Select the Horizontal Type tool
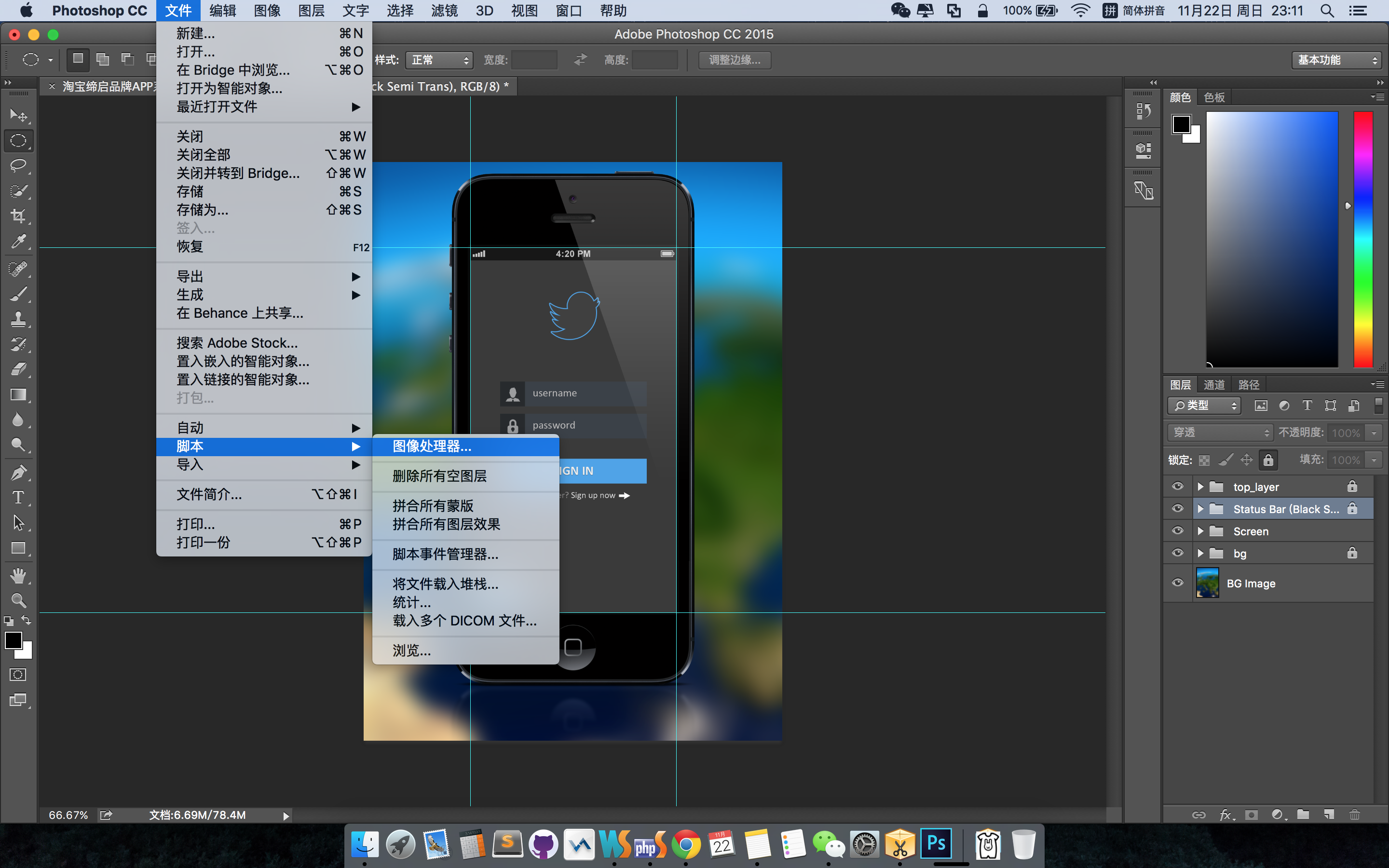The height and width of the screenshot is (868, 1389). [18, 498]
